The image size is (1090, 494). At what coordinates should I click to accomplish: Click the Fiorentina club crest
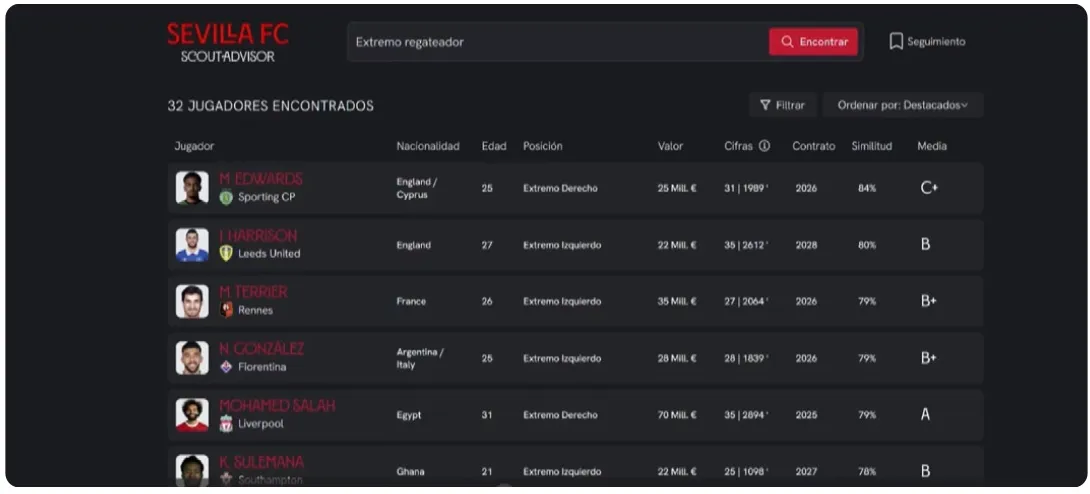pyautogui.click(x=226, y=367)
